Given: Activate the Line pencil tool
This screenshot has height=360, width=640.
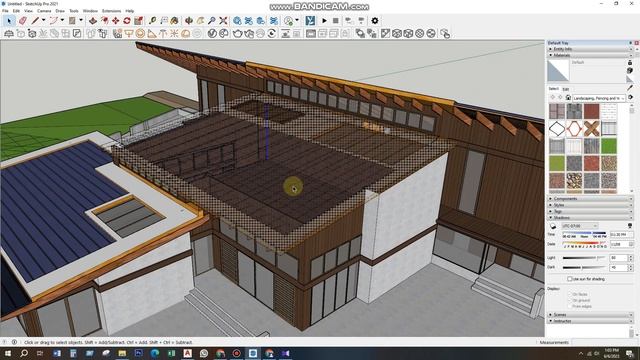Looking at the screenshot, I should pyautogui.click(x=36, y=20).
